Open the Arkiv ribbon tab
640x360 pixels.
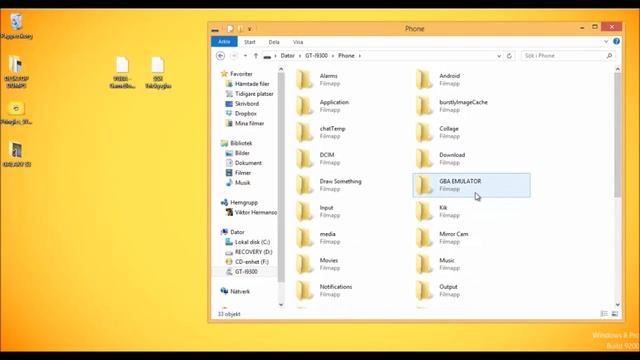pos(224,42)
